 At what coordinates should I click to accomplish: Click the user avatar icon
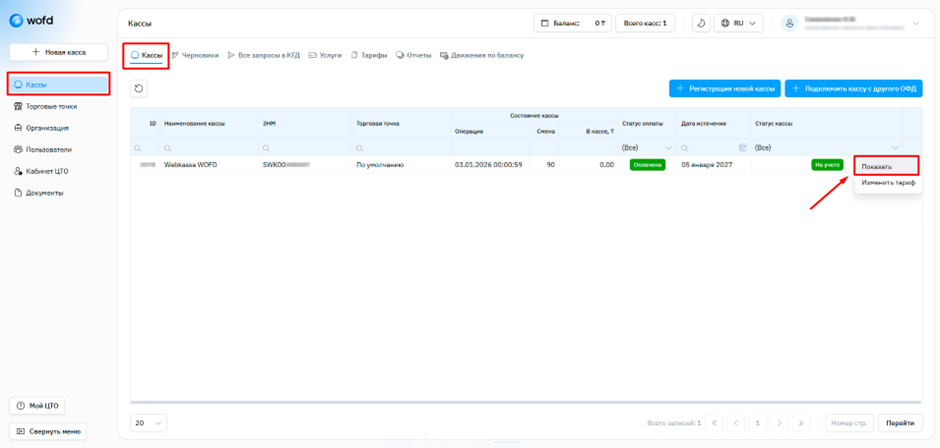790,23
